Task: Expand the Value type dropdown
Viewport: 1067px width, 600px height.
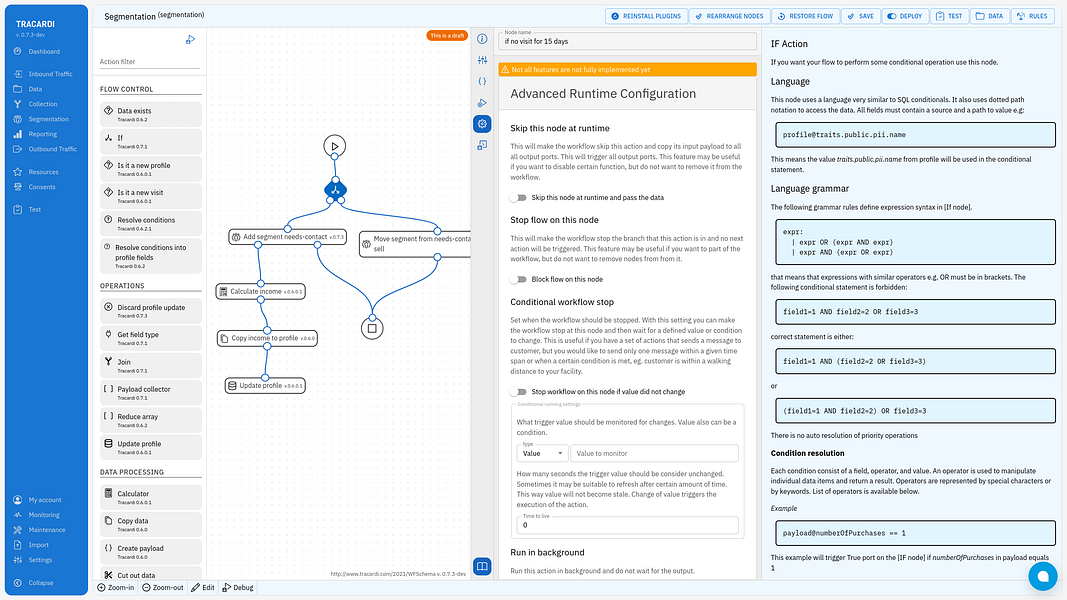Action: click(x=542, y=453)
